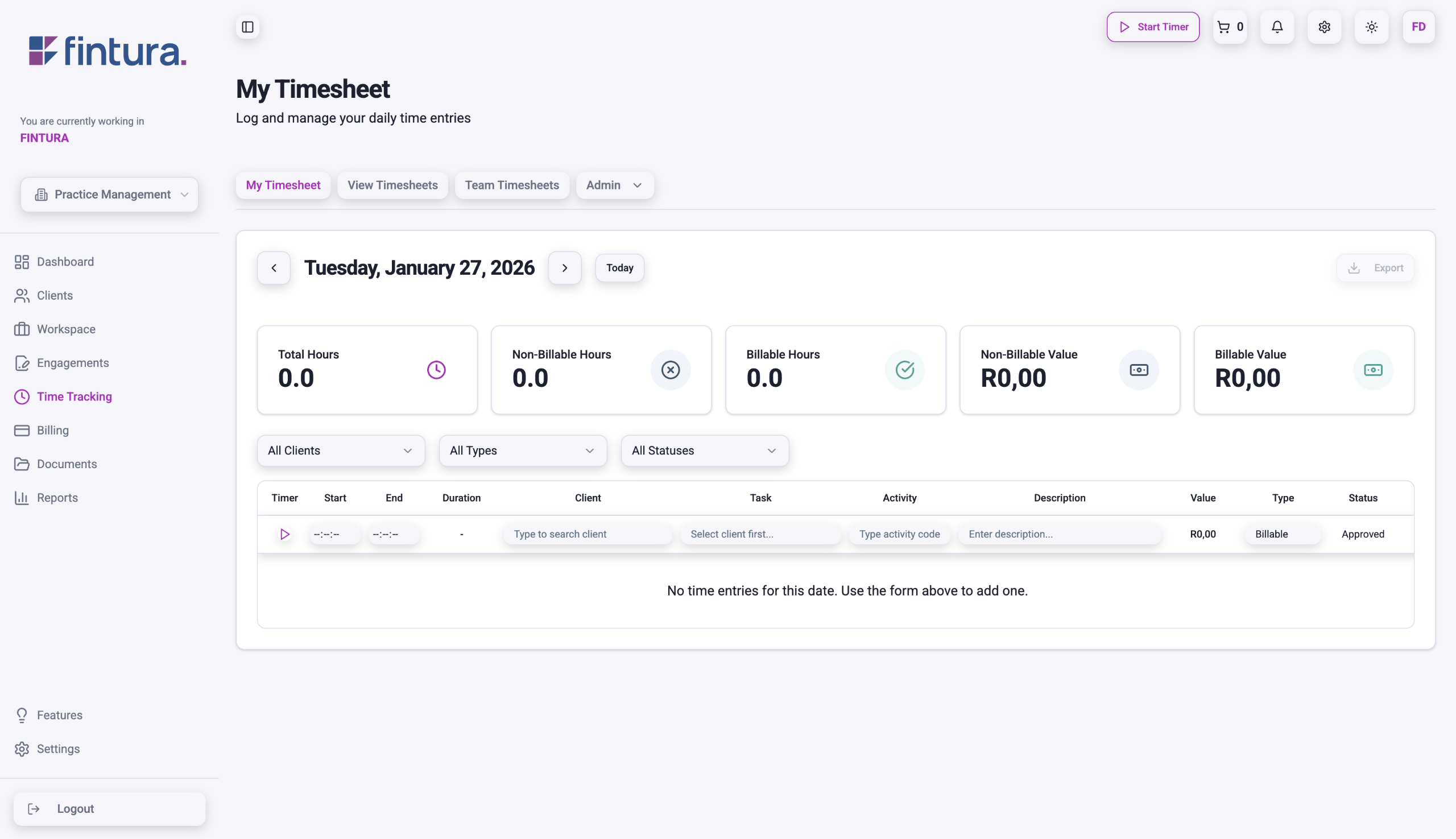This screenshot has height=839, width=1456.
Task: Switch to the Team Timesheets tab
Action: [x=512, y=185]
